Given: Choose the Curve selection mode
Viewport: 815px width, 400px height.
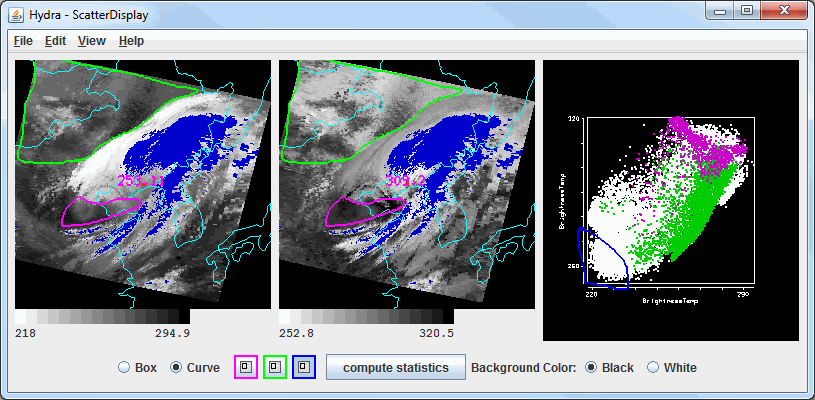Looking at the screenshot, I should pos(177,367).
